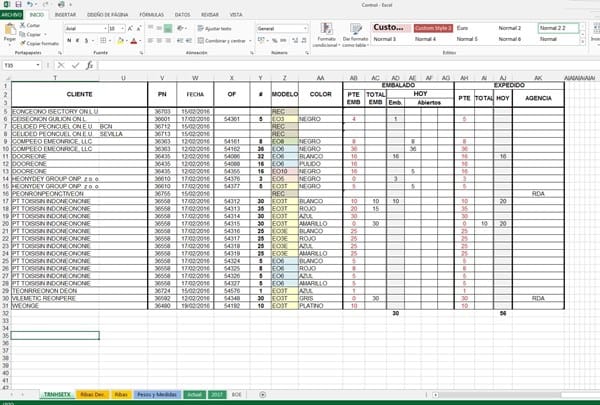Viewport: 600px width, 405px height.
Task: Apply thousands separator comma style
Action: [283, 41]
